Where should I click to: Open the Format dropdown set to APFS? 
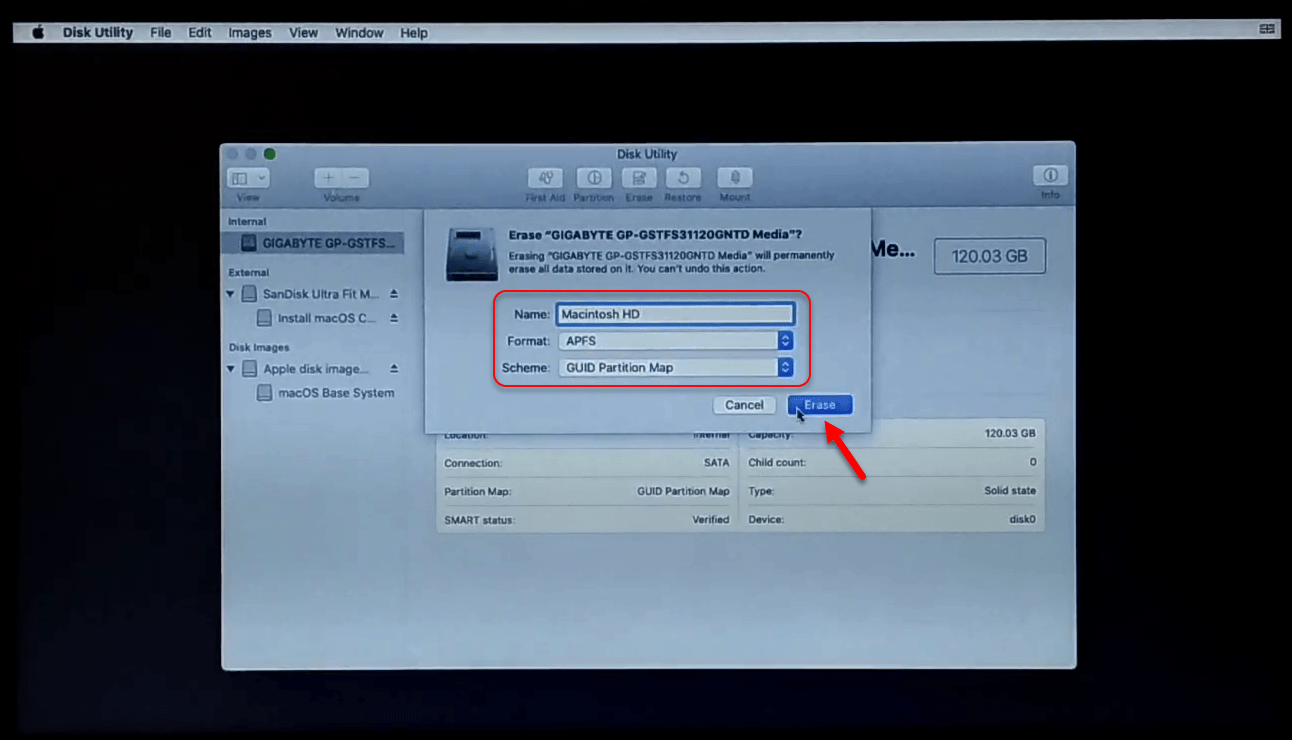pos(675,341)
